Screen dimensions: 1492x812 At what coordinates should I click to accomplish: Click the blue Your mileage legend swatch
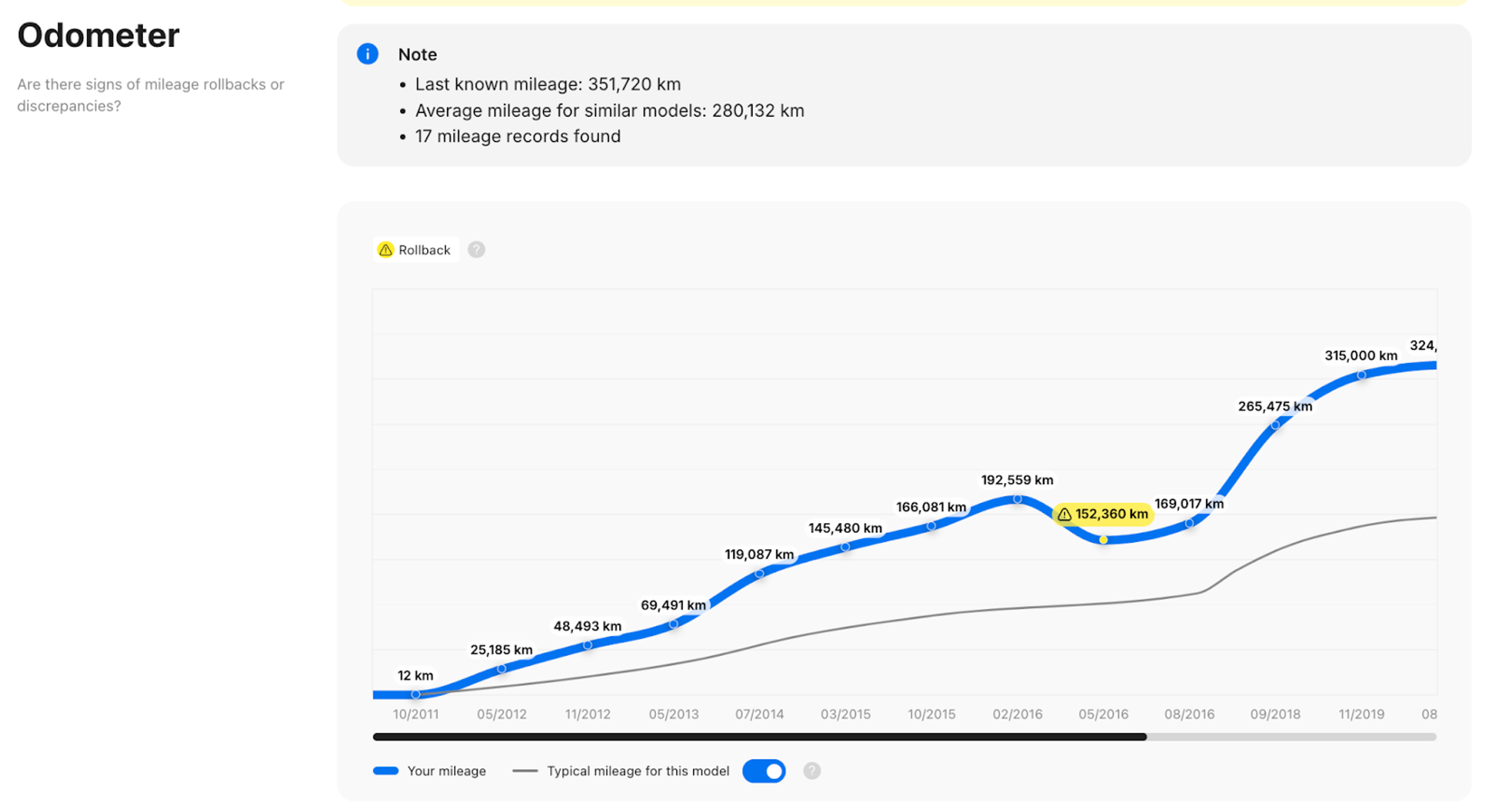[x=386, y=771]
